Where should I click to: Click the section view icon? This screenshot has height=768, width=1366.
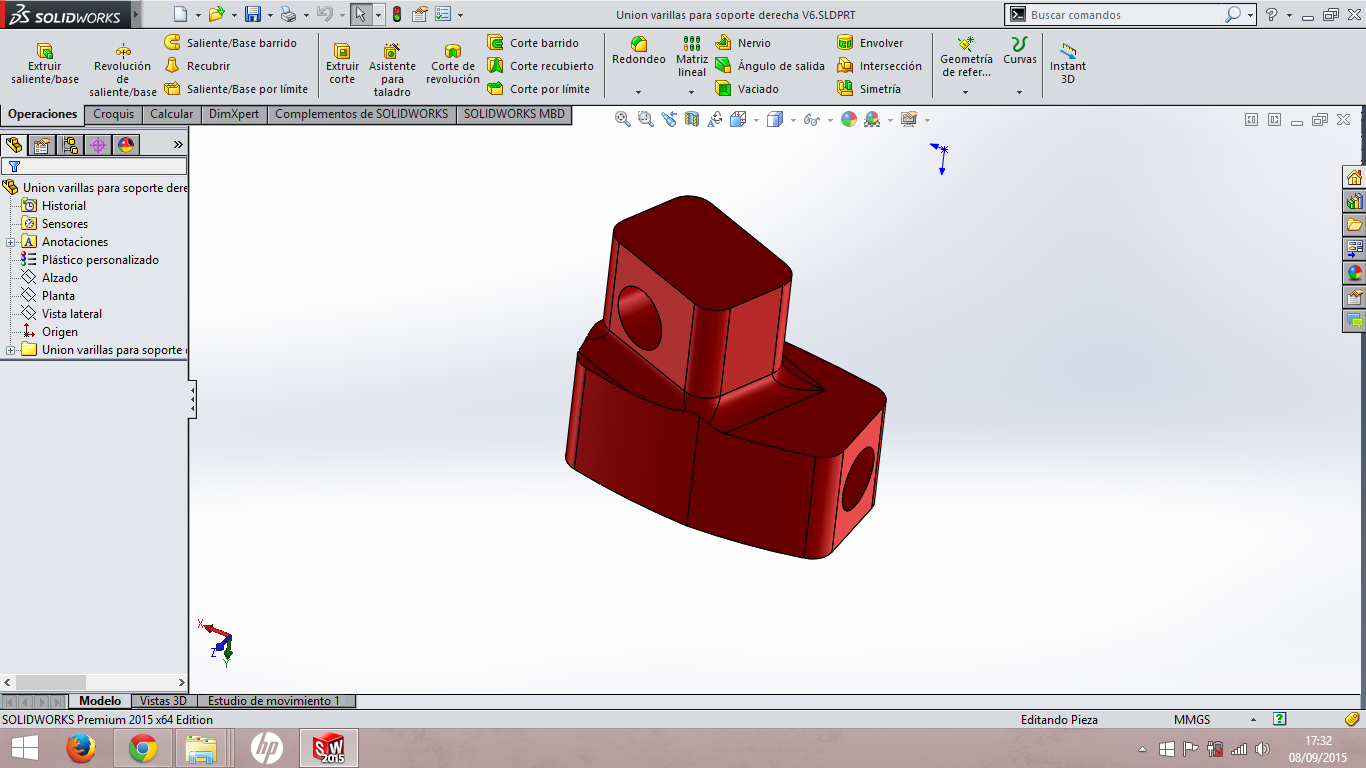(x=692, y=119)
